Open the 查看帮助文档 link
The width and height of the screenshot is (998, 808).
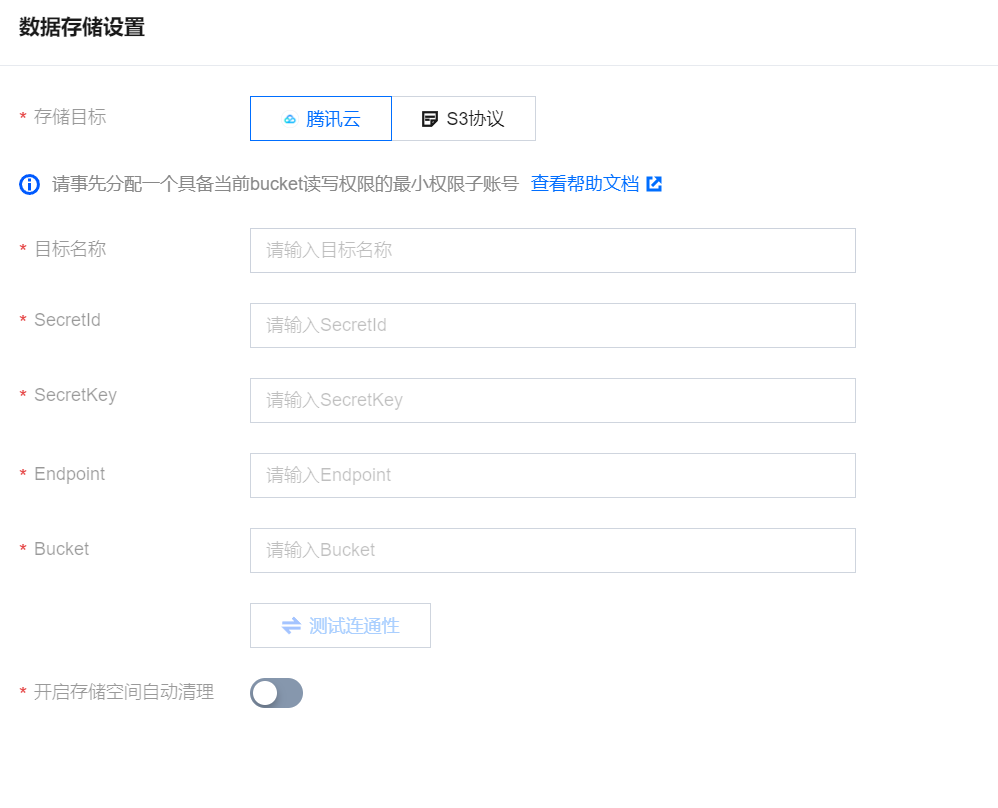click(584, 184)
